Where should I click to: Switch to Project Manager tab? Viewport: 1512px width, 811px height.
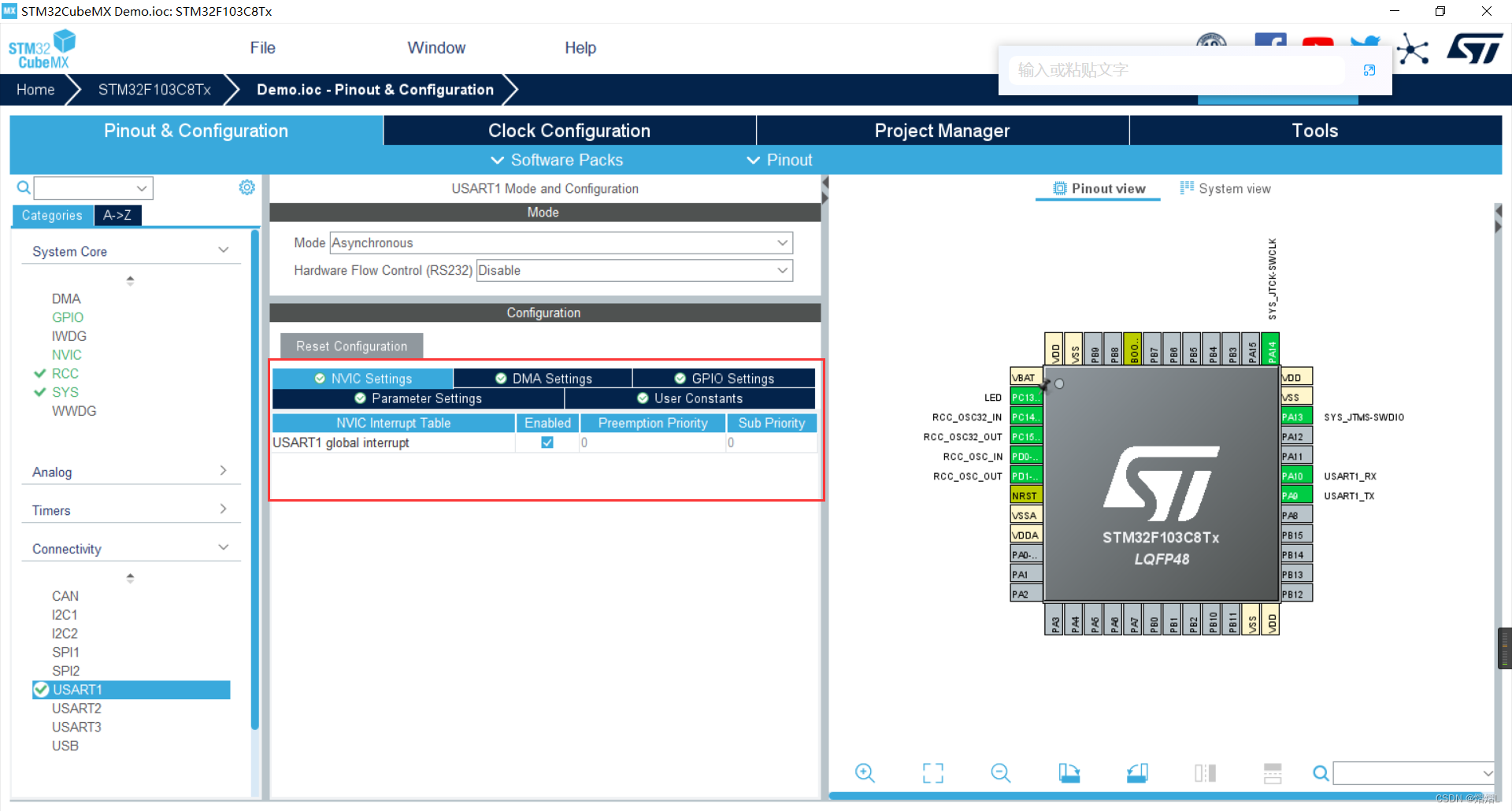click(942, 131)
